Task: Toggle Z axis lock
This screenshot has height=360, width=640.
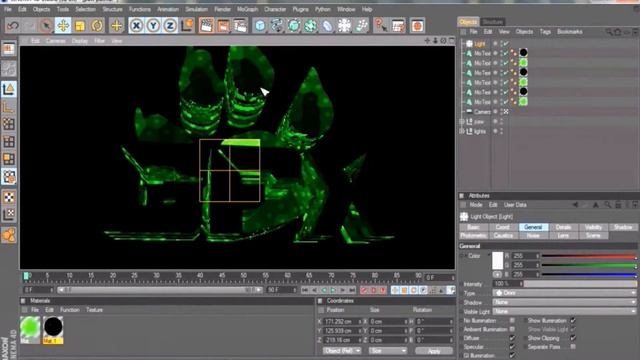Action: pyautogui.click(x=170, y=26)
